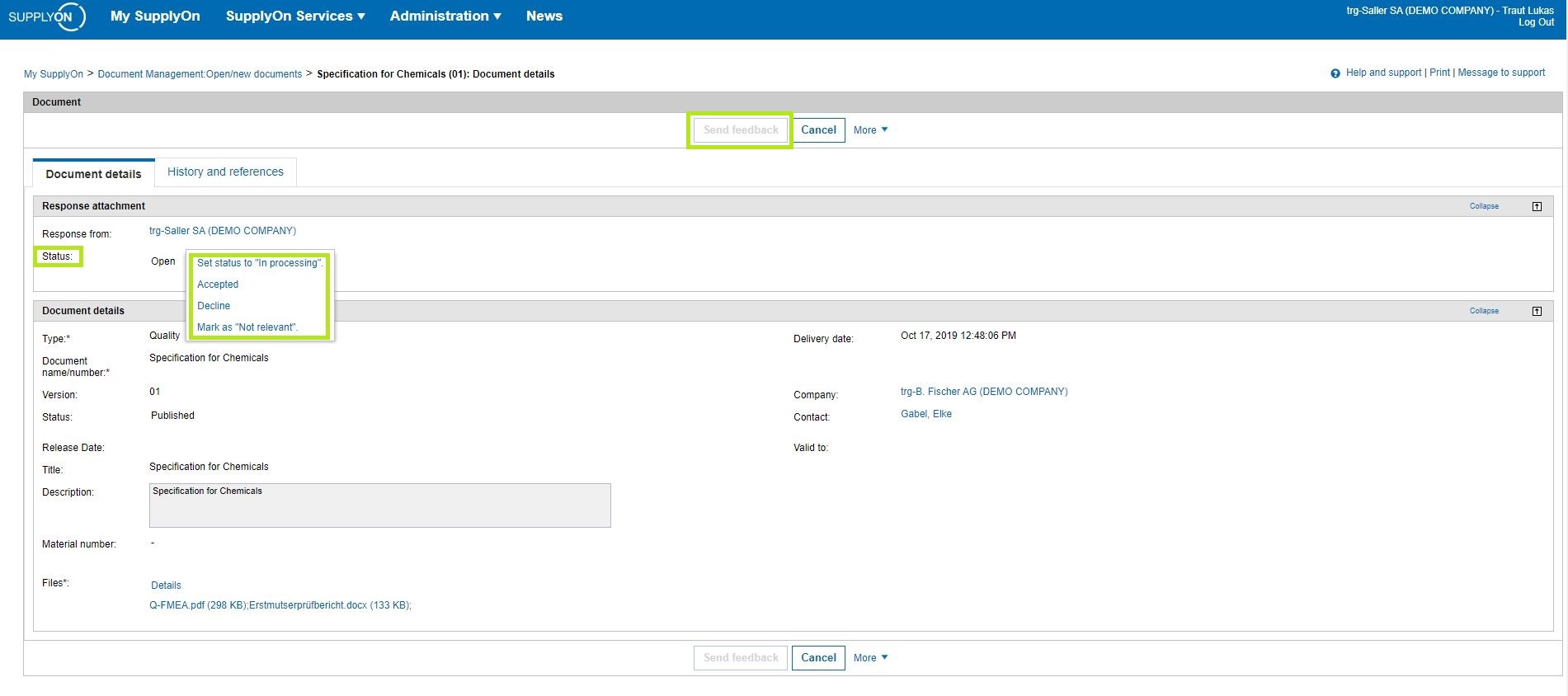Click the bottom Send feedback button
Image resolution: width=1568 pixels, height=696 pixels.
(741, 658)
